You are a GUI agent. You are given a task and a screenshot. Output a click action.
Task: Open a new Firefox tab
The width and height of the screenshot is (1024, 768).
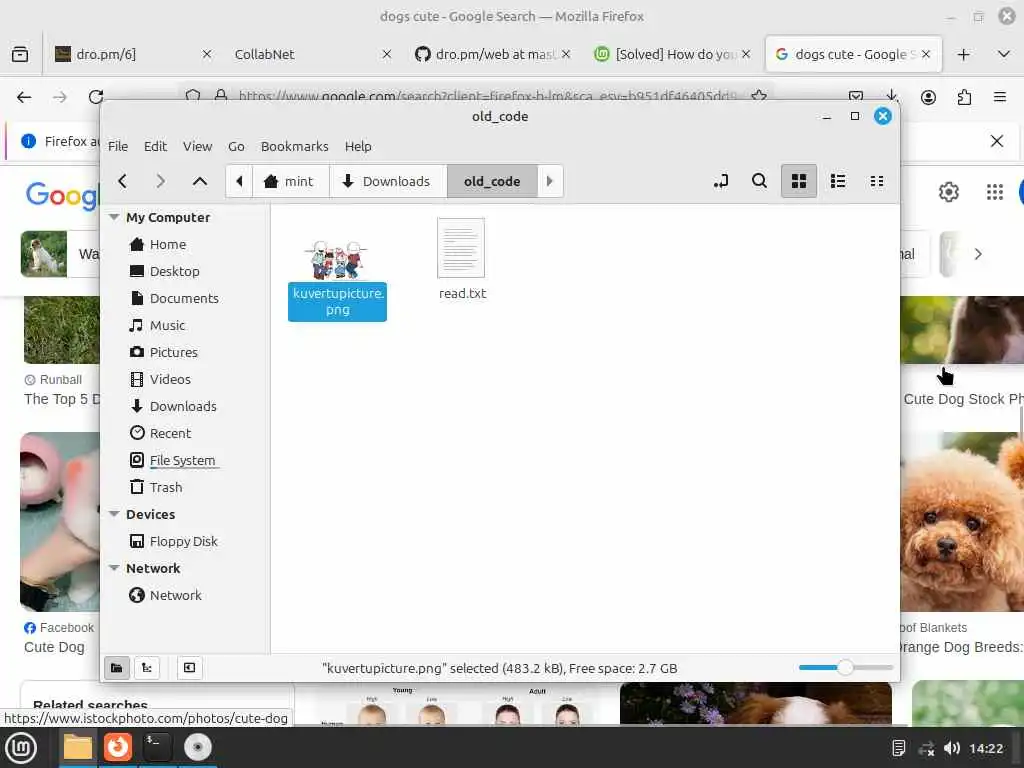point(963,55)
